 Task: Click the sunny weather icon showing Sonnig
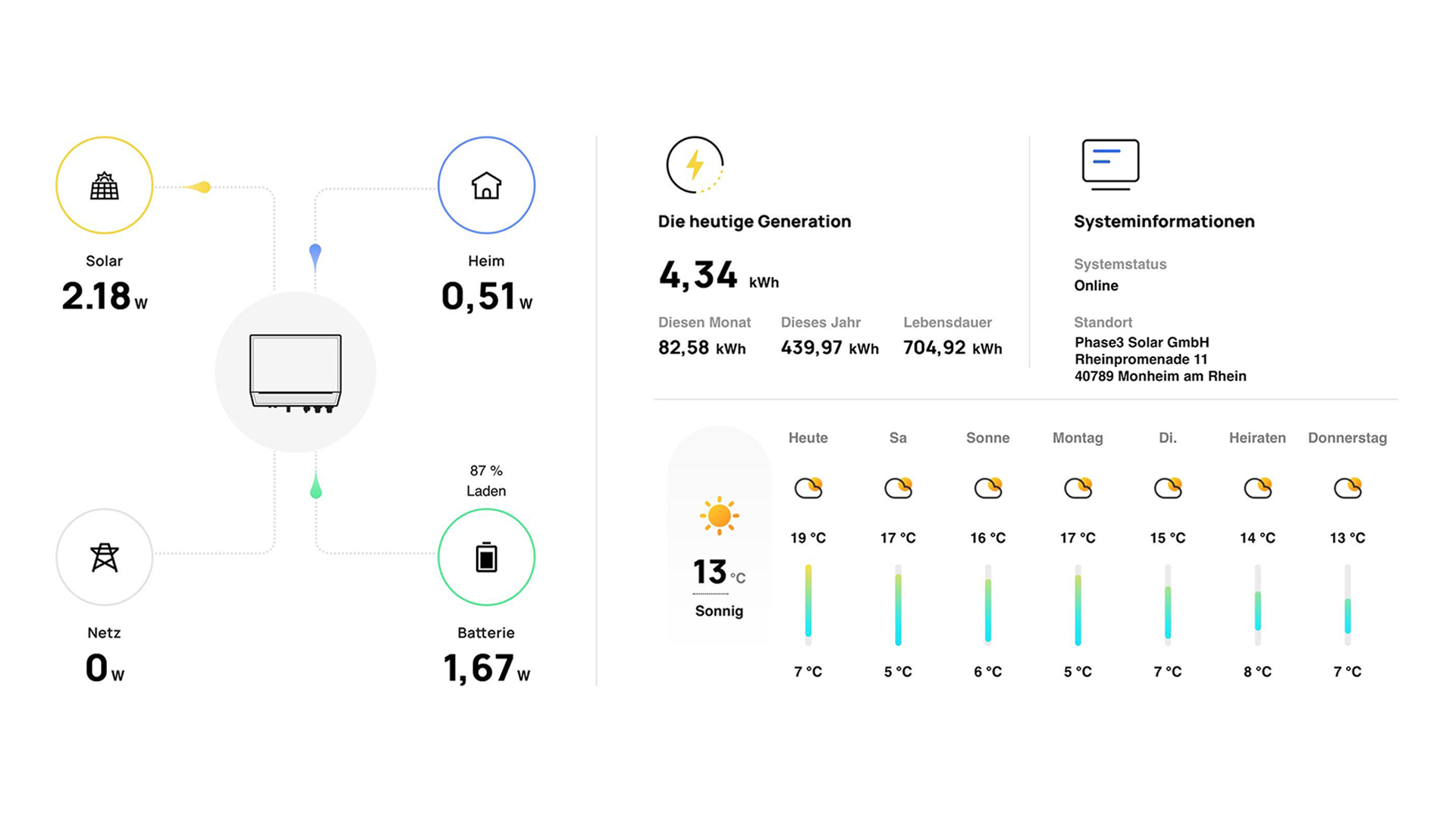(718, 514)
